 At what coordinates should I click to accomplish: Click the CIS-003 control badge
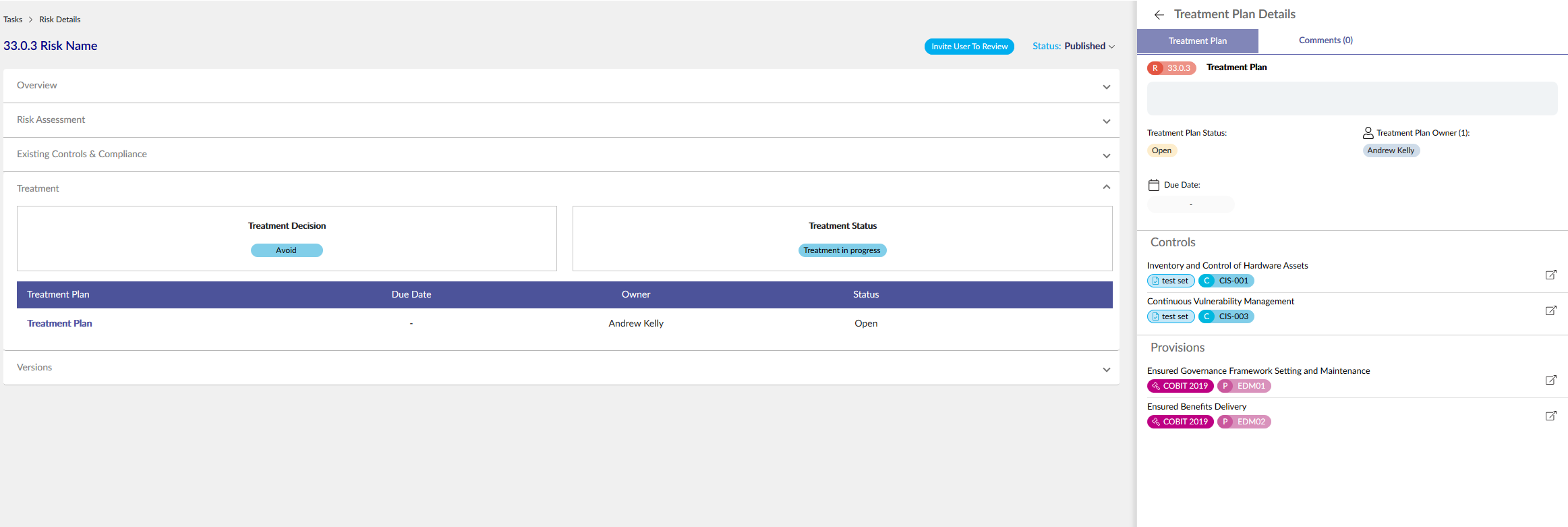click(x=1226, y=316)
